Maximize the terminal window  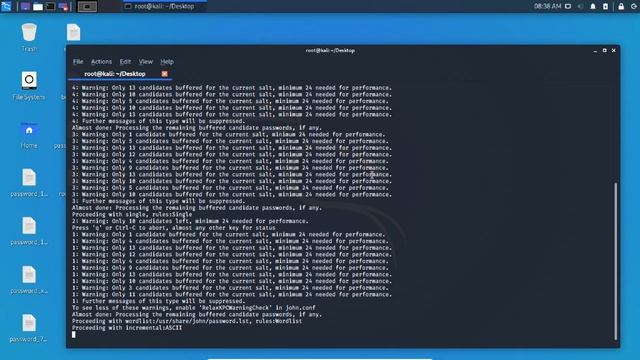click(604, 51)
